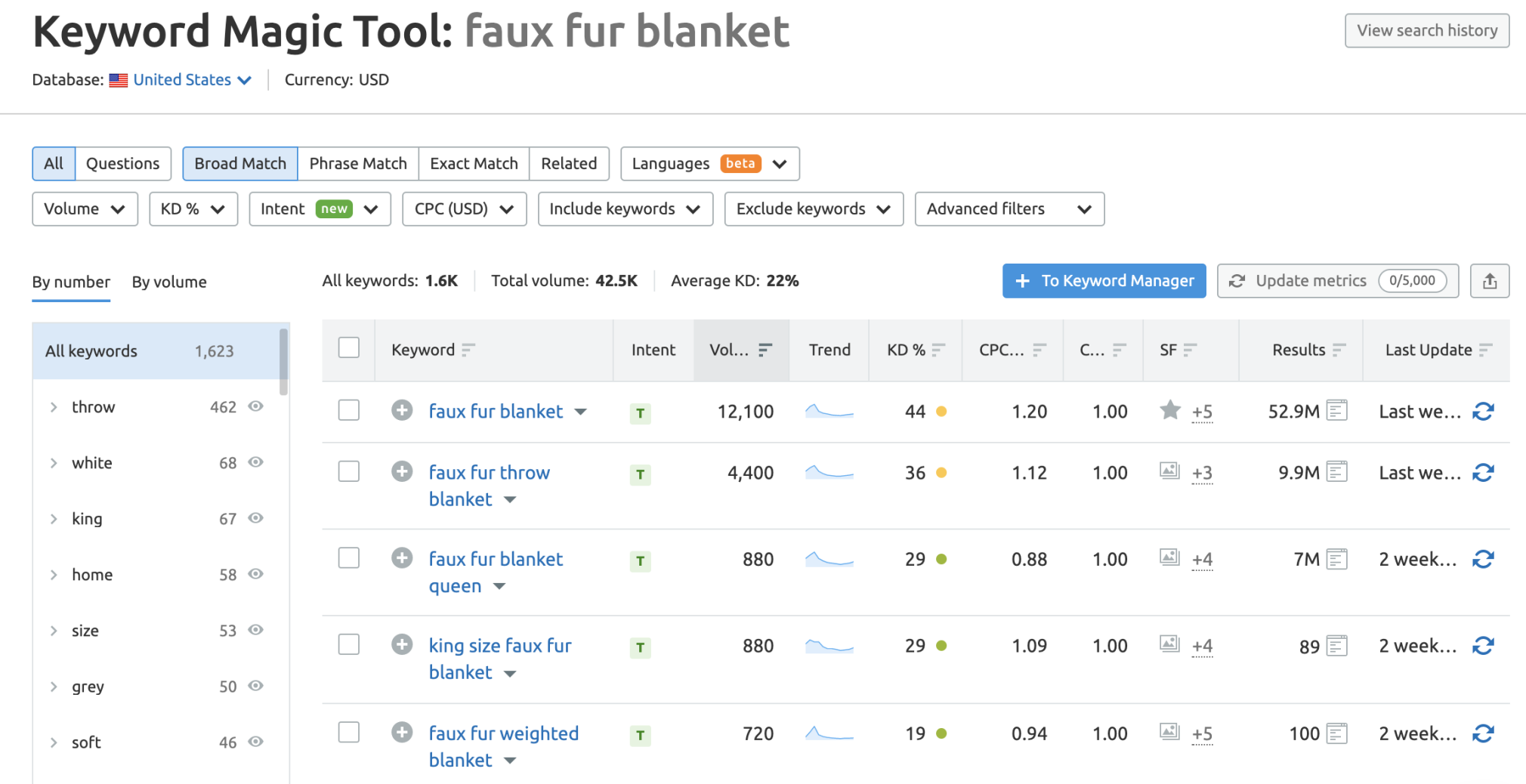This screenshot has height=784, width=1526.
Task: Open SERP results icon for 89 results row
Action: pos(1337,646)
